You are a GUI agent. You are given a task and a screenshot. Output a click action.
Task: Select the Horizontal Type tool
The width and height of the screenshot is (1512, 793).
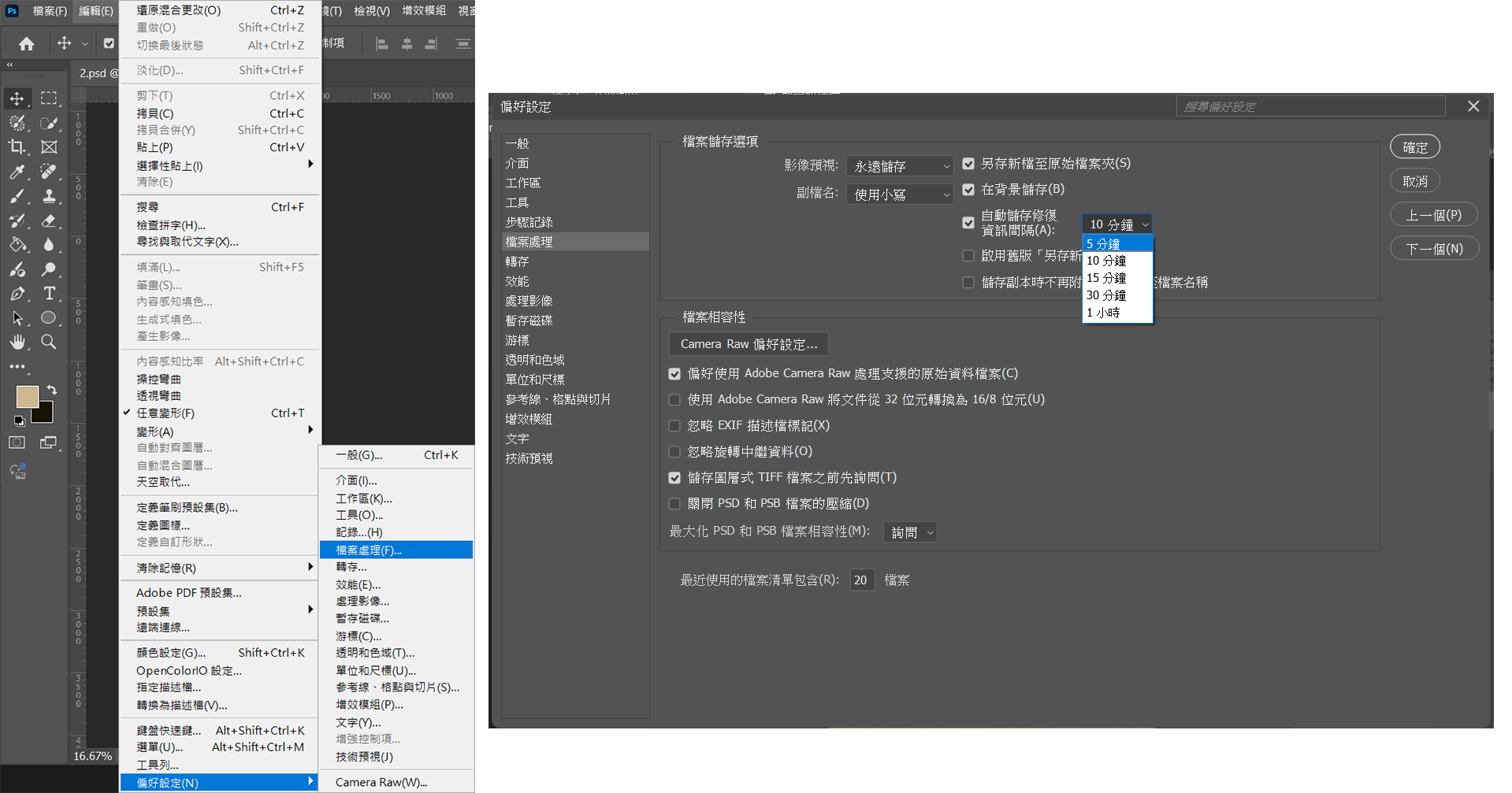(x=49, y=294)
